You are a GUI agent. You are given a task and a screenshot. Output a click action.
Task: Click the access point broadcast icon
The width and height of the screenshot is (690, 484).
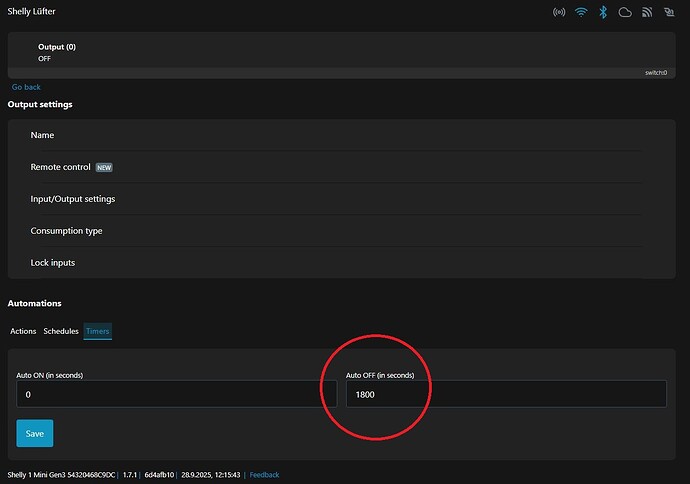point(559,13)
